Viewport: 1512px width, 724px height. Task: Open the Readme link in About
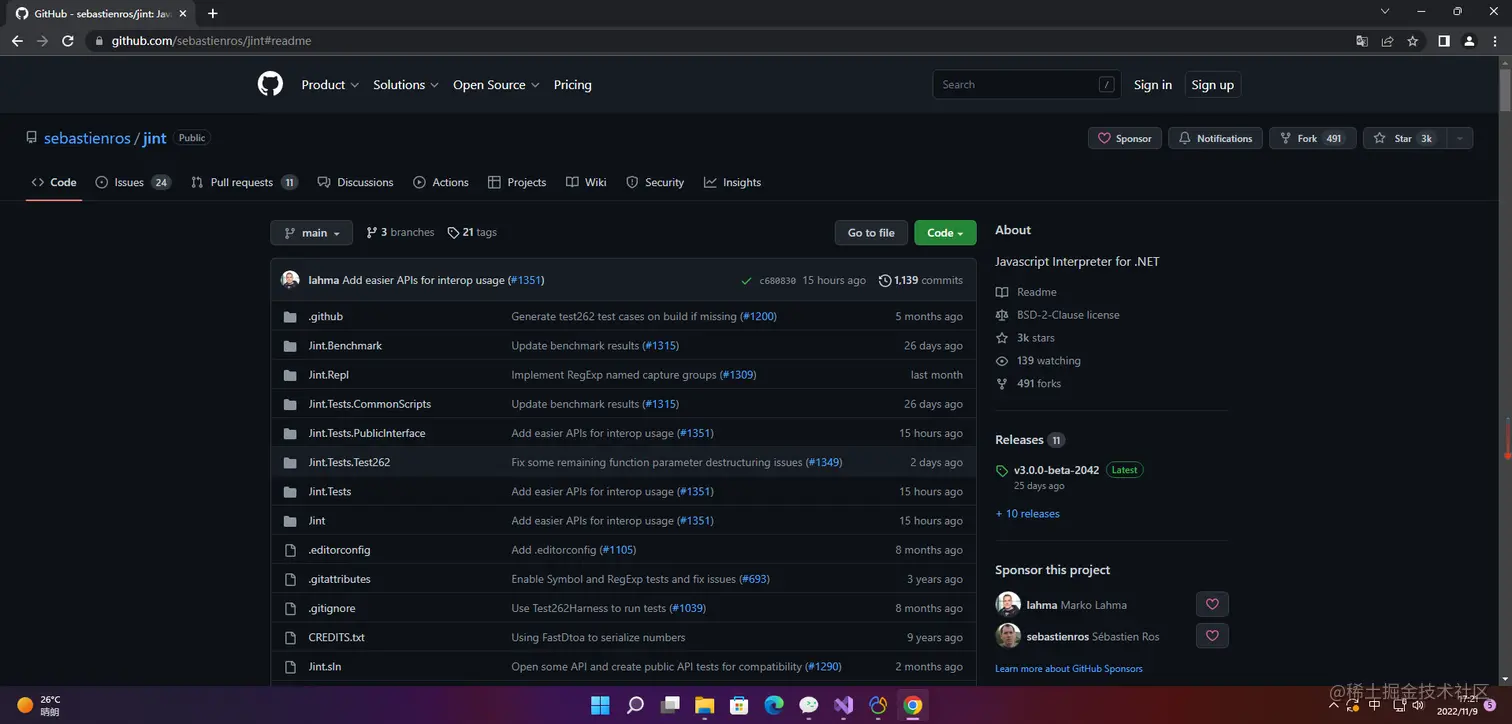point(1027,292)
